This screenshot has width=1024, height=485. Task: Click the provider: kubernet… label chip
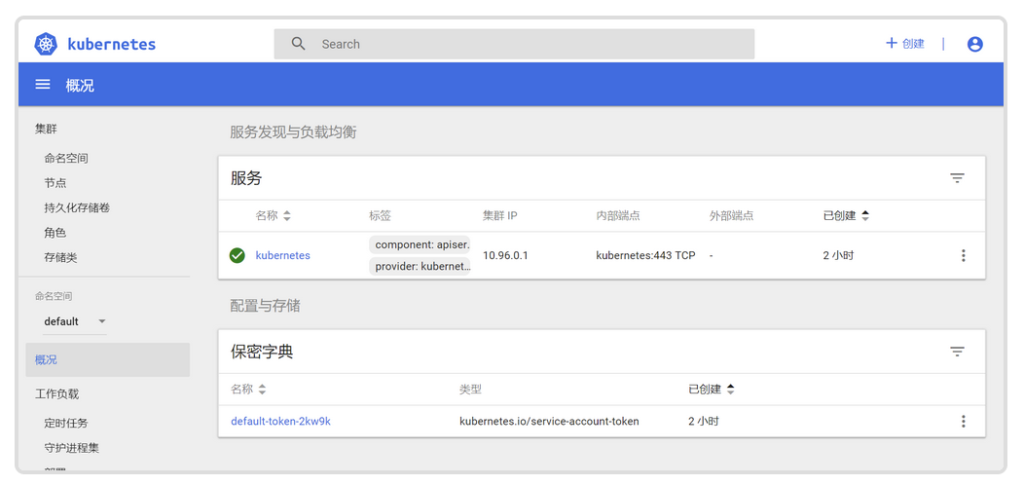point(420,266)
